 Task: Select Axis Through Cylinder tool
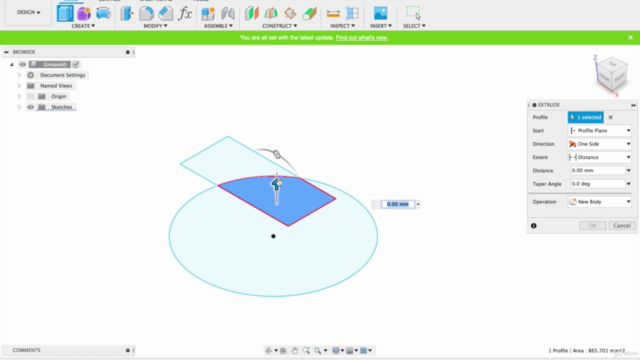(x=310, y=13)
